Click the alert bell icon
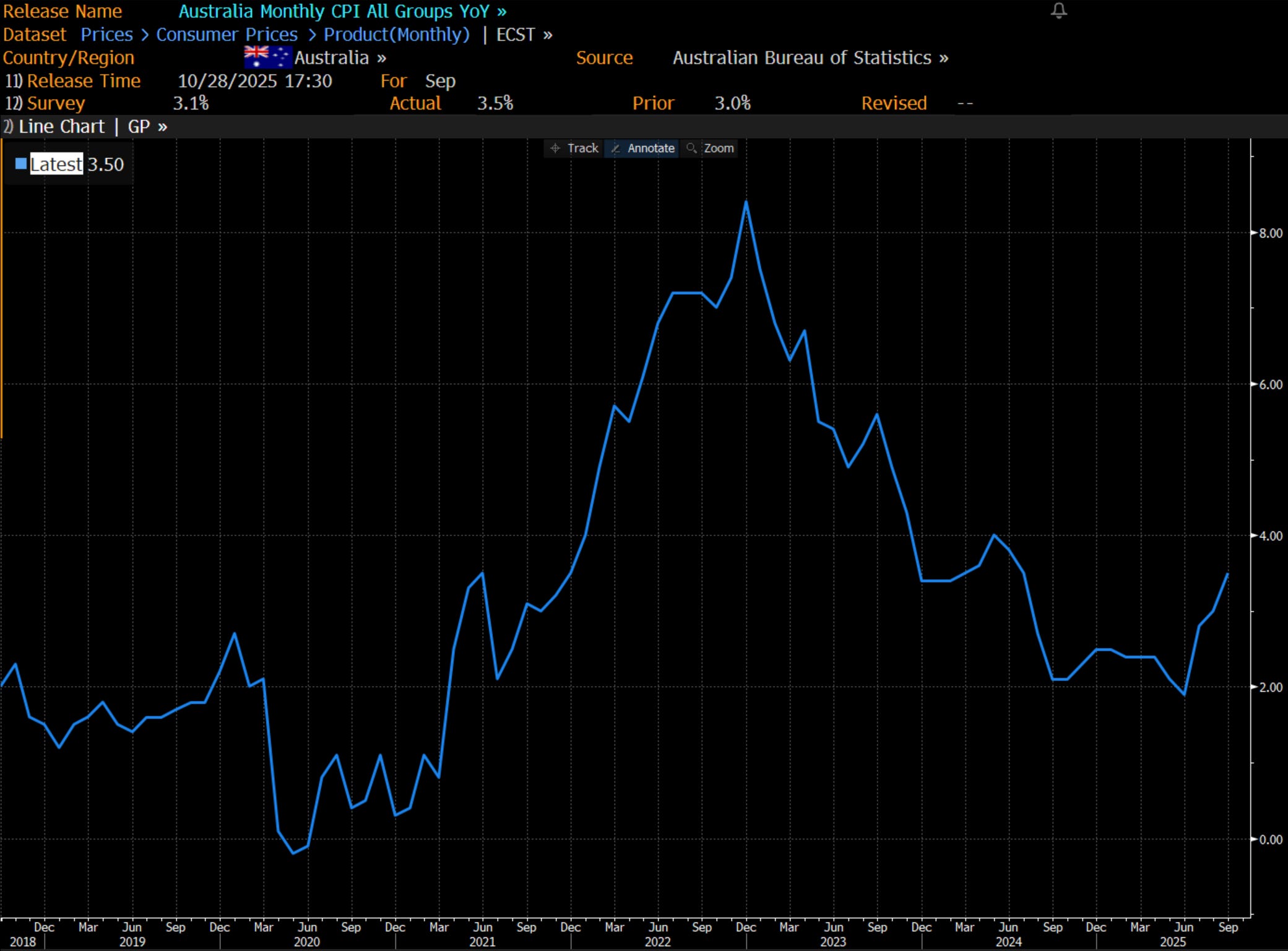Screen dimensions: 1288x951 [x=1058, y=11]
